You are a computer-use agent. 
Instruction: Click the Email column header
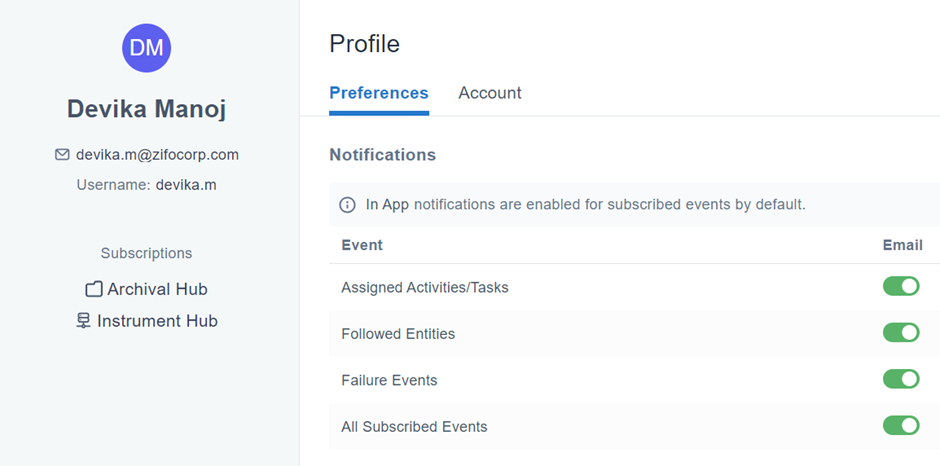tap(902, 245)
